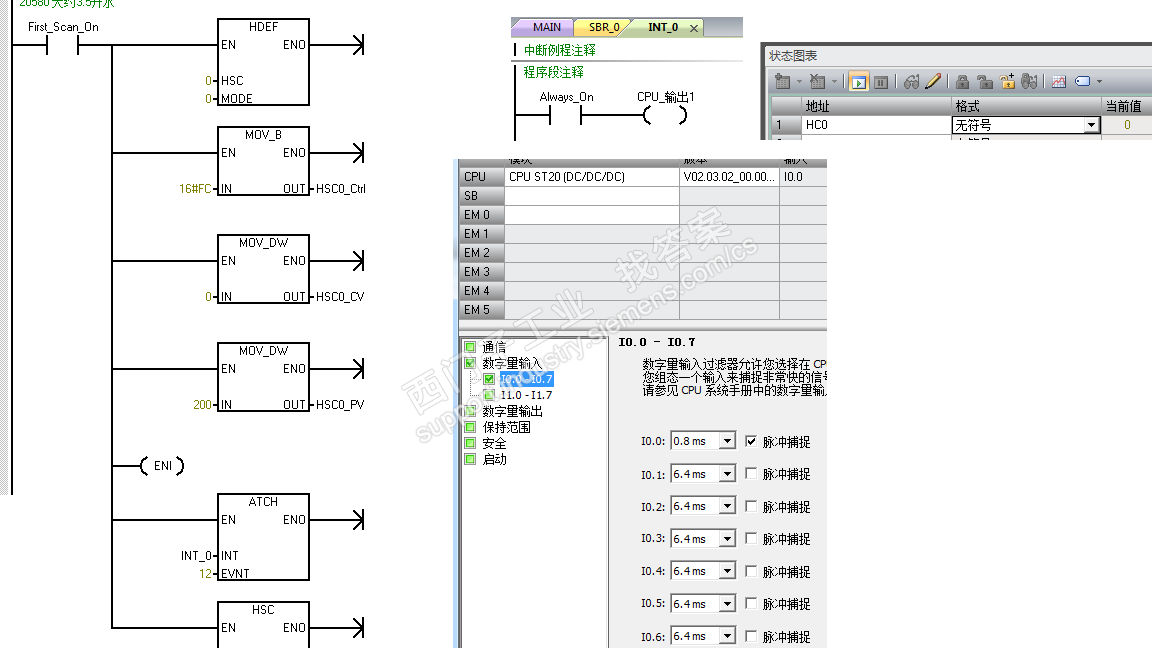Enable I0.3 脉冲捕捉 checkbox
1152x648 pixels.
click(751, 539)
